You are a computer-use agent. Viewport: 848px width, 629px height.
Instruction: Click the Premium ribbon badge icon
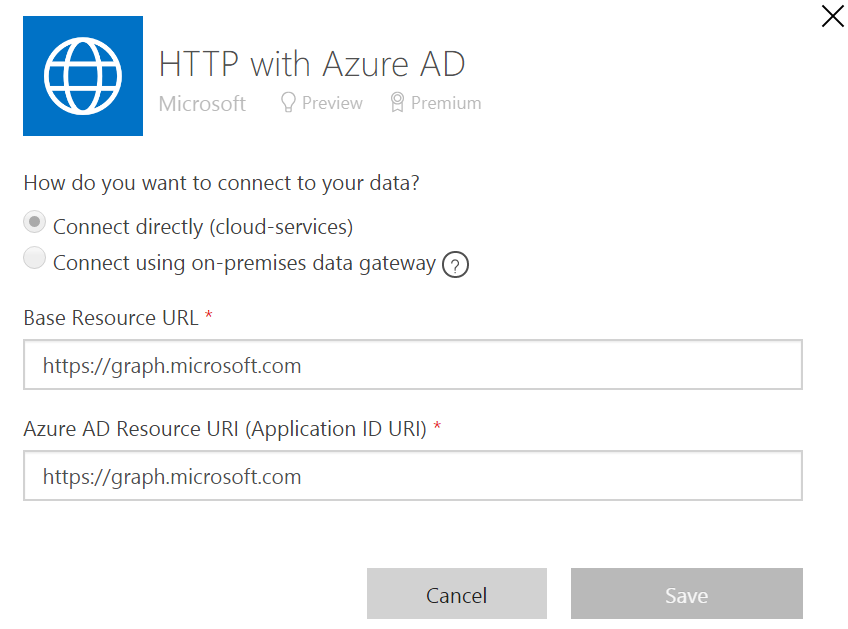pos(397,102)
